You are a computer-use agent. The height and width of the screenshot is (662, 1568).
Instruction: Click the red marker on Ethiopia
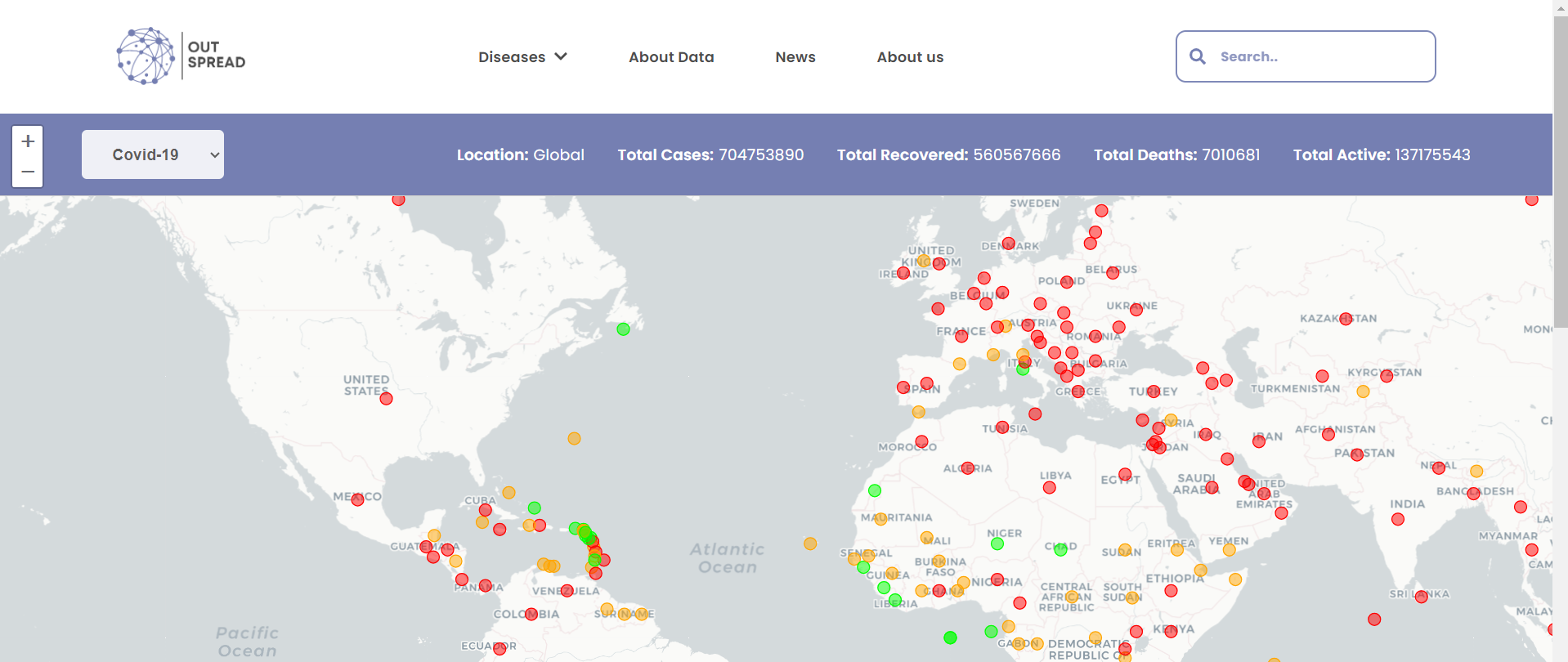[1171, 591]
